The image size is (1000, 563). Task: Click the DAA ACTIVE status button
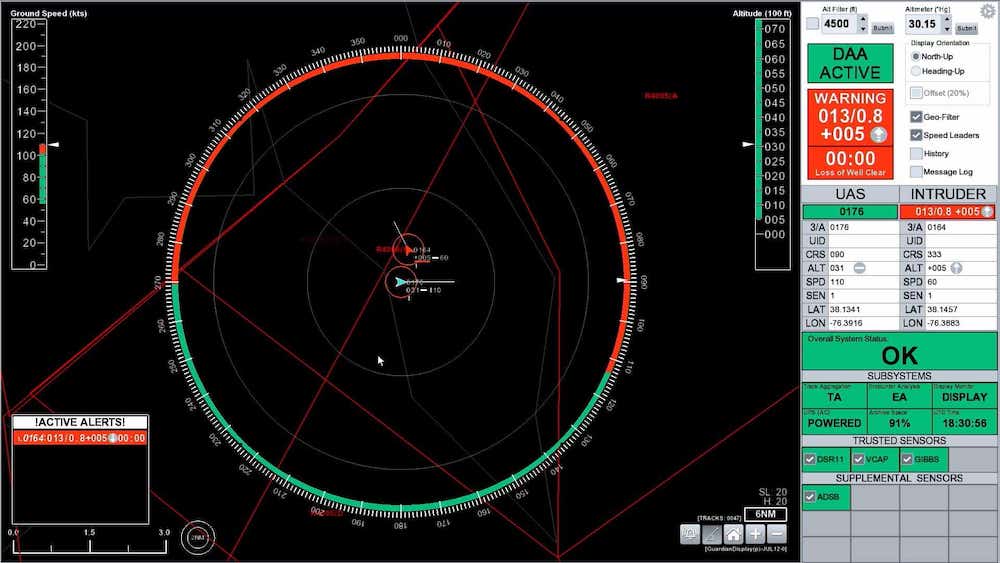point(850,63)
